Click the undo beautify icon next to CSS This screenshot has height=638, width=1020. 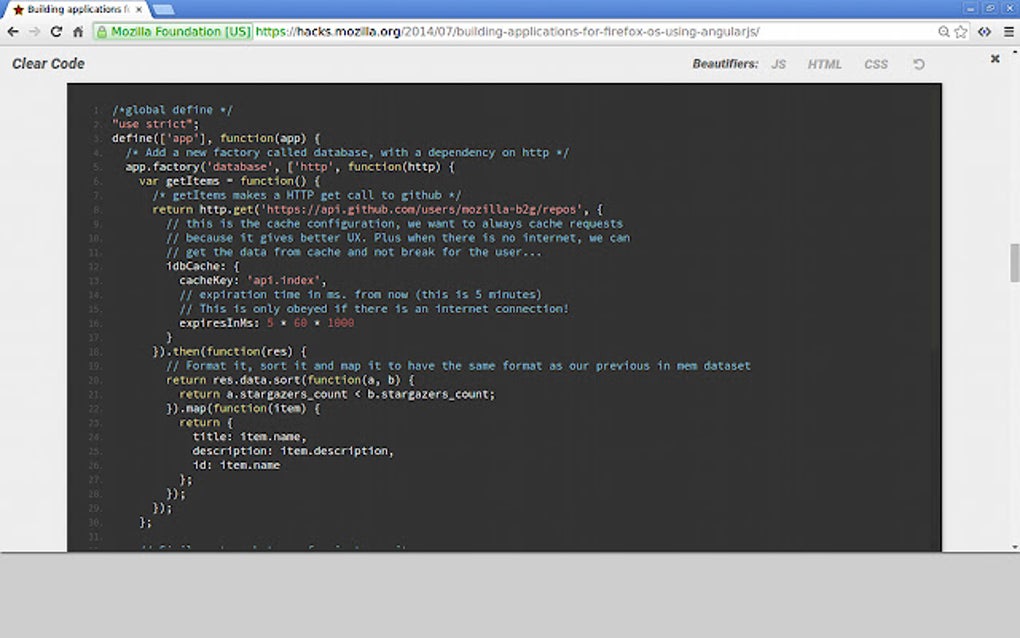tap(919, 63)
